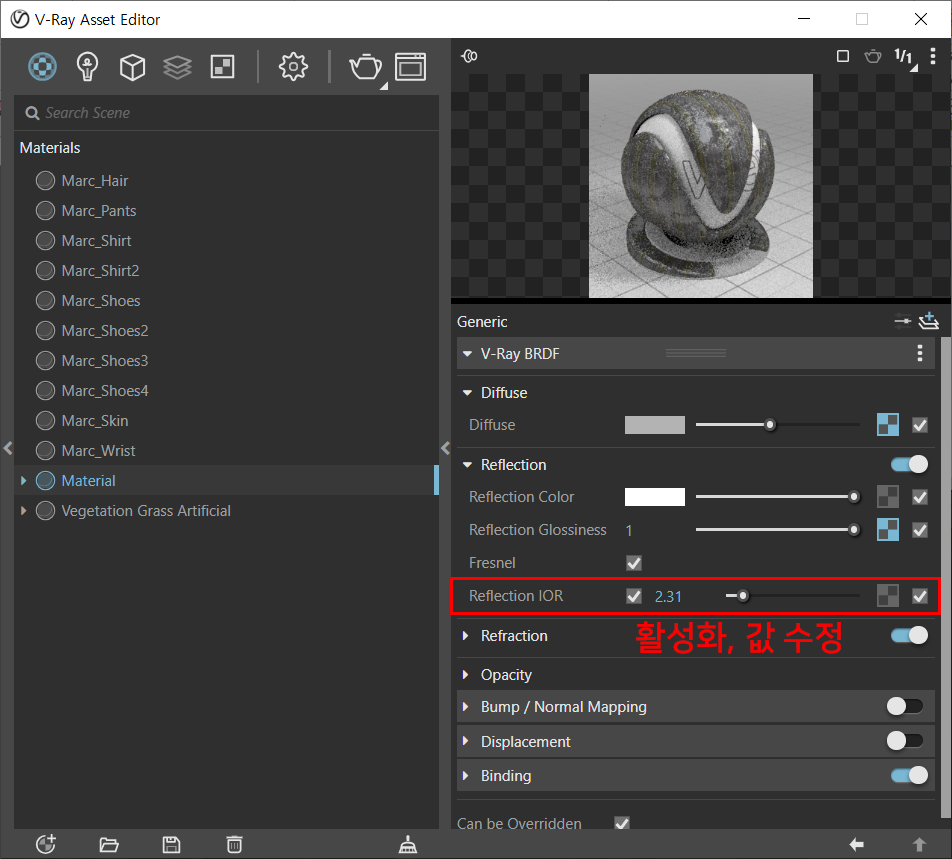The height and width of the screenshot is (859, 952).
Task: Collapse the Reflection section arrow
Action: (x=467, y=465)
